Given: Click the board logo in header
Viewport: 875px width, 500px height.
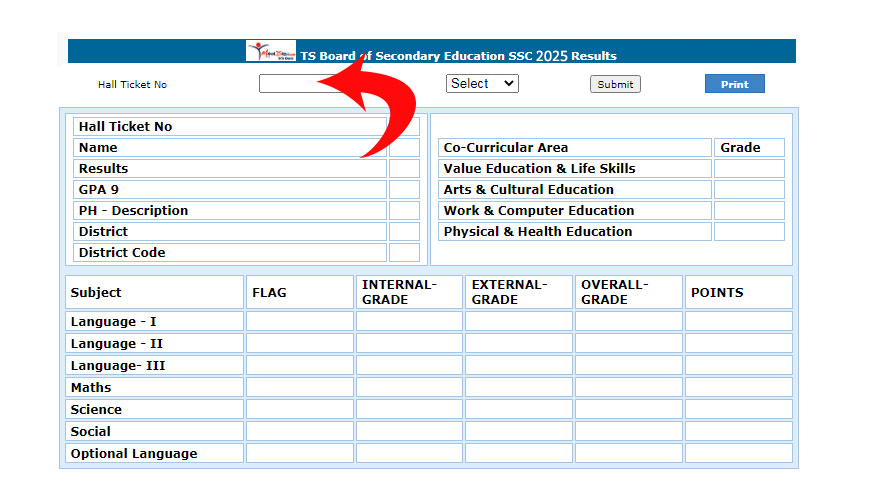Looking at the screenshot, I should 271,51.
